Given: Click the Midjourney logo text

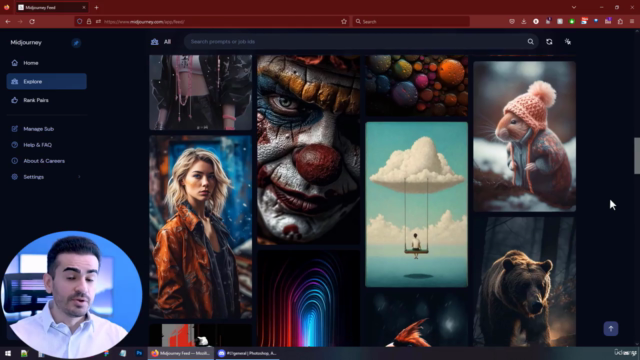Looking at the screenshot, I should pyautogui.click(x=26, y=42).
